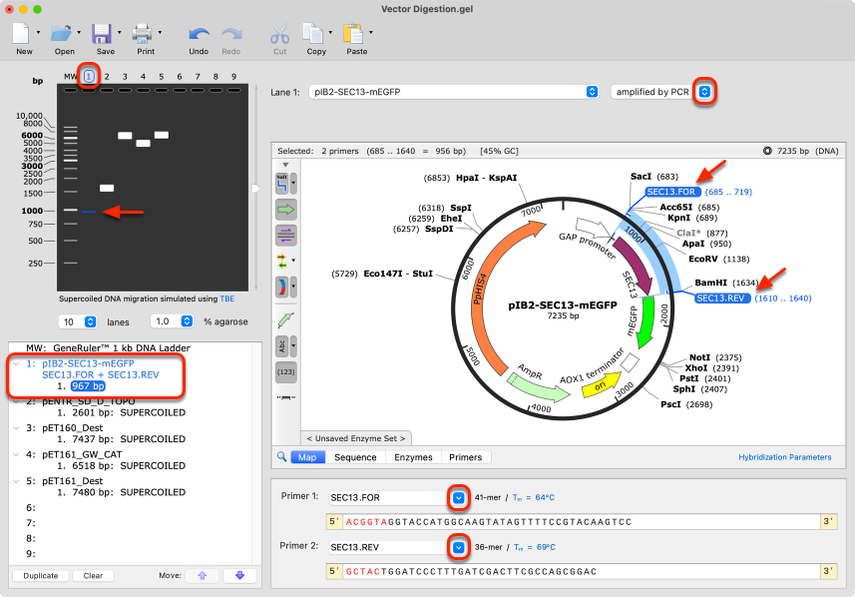
Task: Click the Primer 1 sequence field
Action: [x=582, y=522]
